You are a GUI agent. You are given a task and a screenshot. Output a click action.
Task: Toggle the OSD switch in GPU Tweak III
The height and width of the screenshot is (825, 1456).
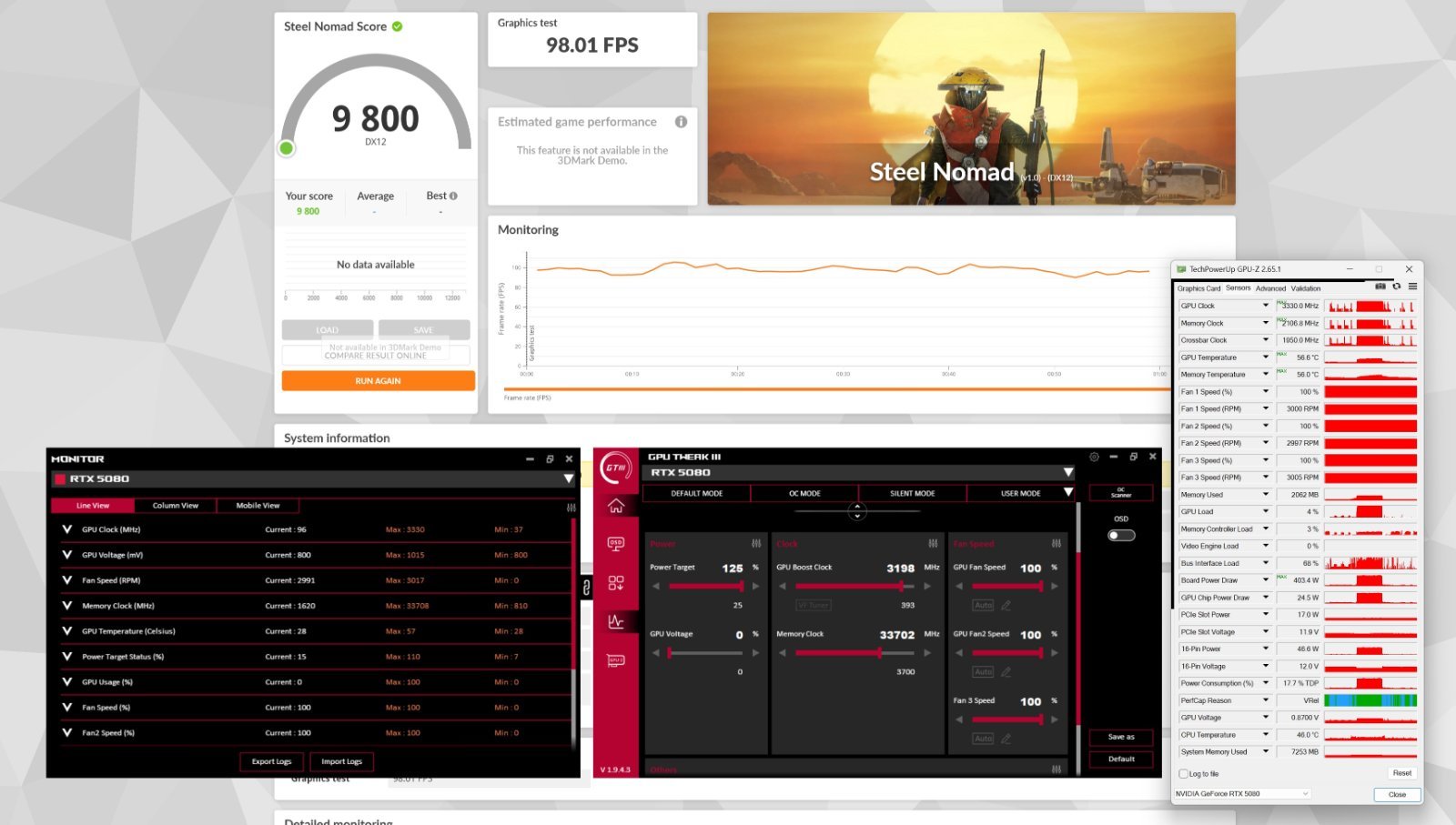click(x=1121, y=535)
